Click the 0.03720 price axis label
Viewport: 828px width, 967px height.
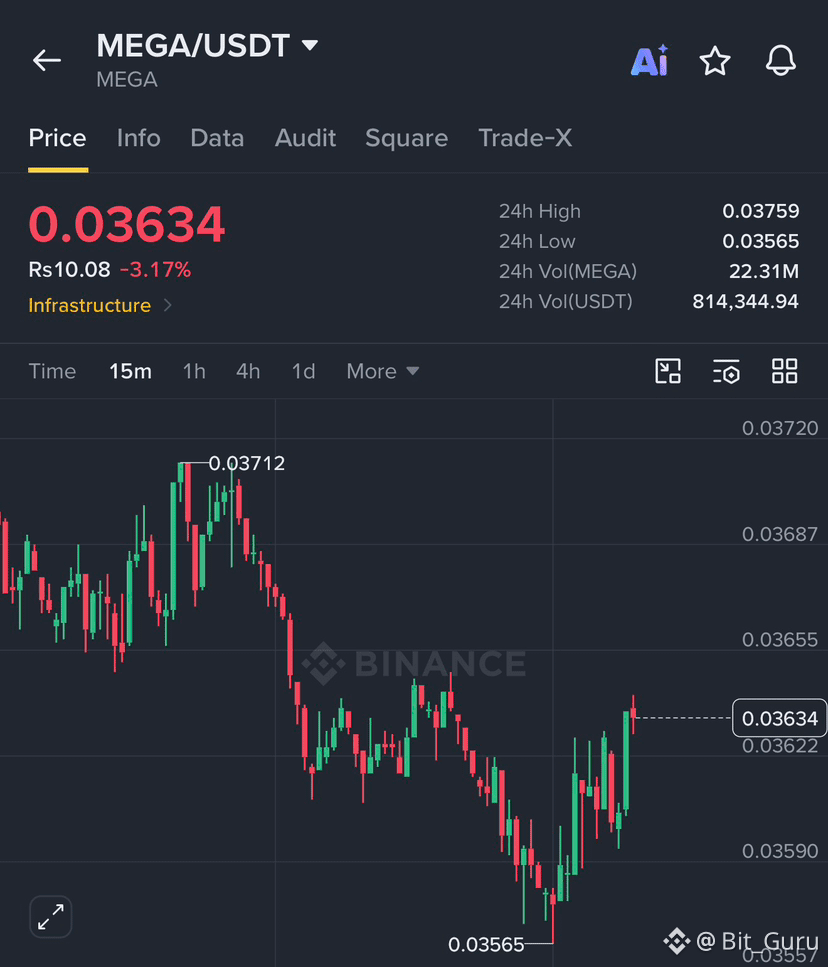click(780, 428)
